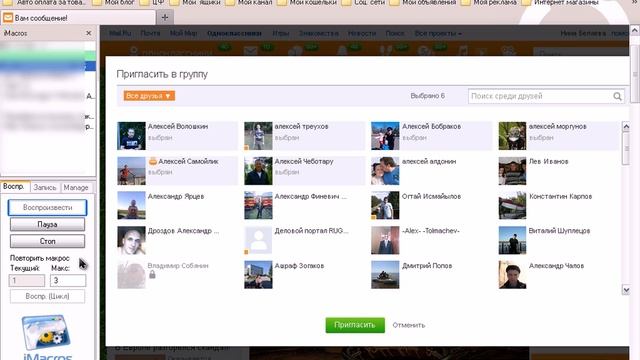The width and height of the screenshot is (640, 360).
Task: Close the iMacros sidebar panel
Action: pyautogui.click(x=89, y=33)
